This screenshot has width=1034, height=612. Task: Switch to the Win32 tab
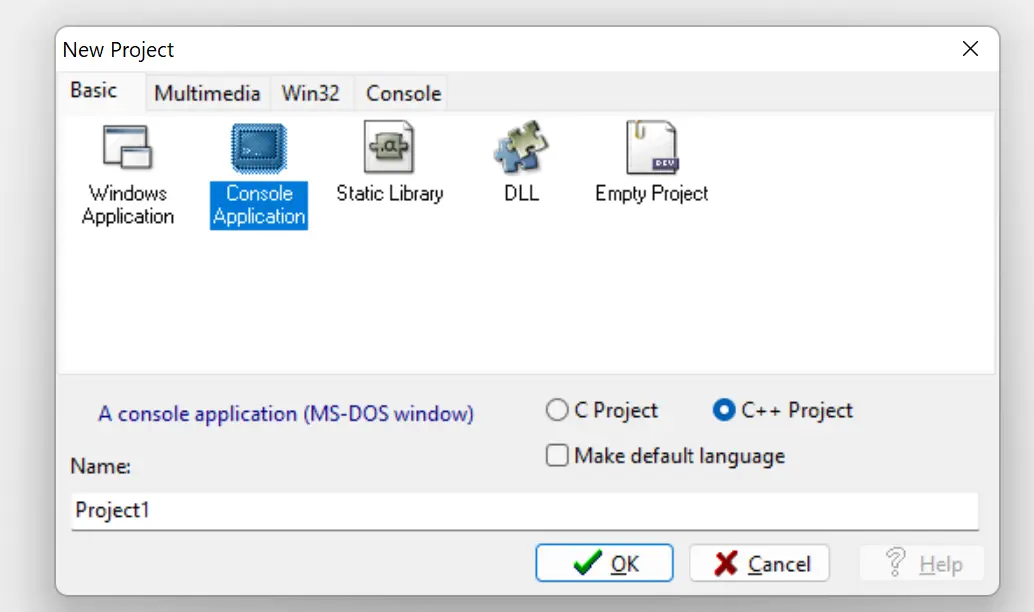pos(310,94)
